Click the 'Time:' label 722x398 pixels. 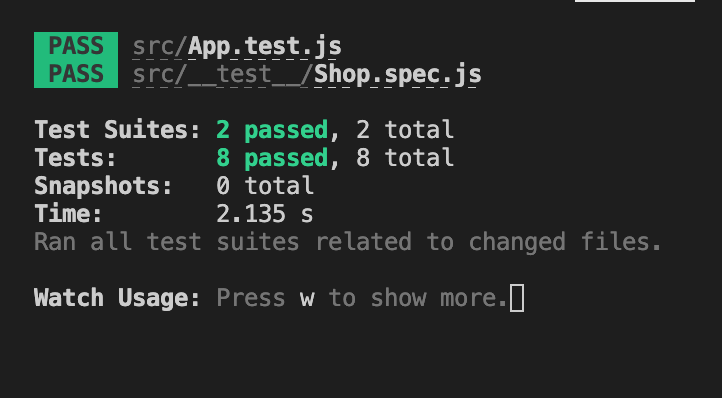[x=69, y=214]
